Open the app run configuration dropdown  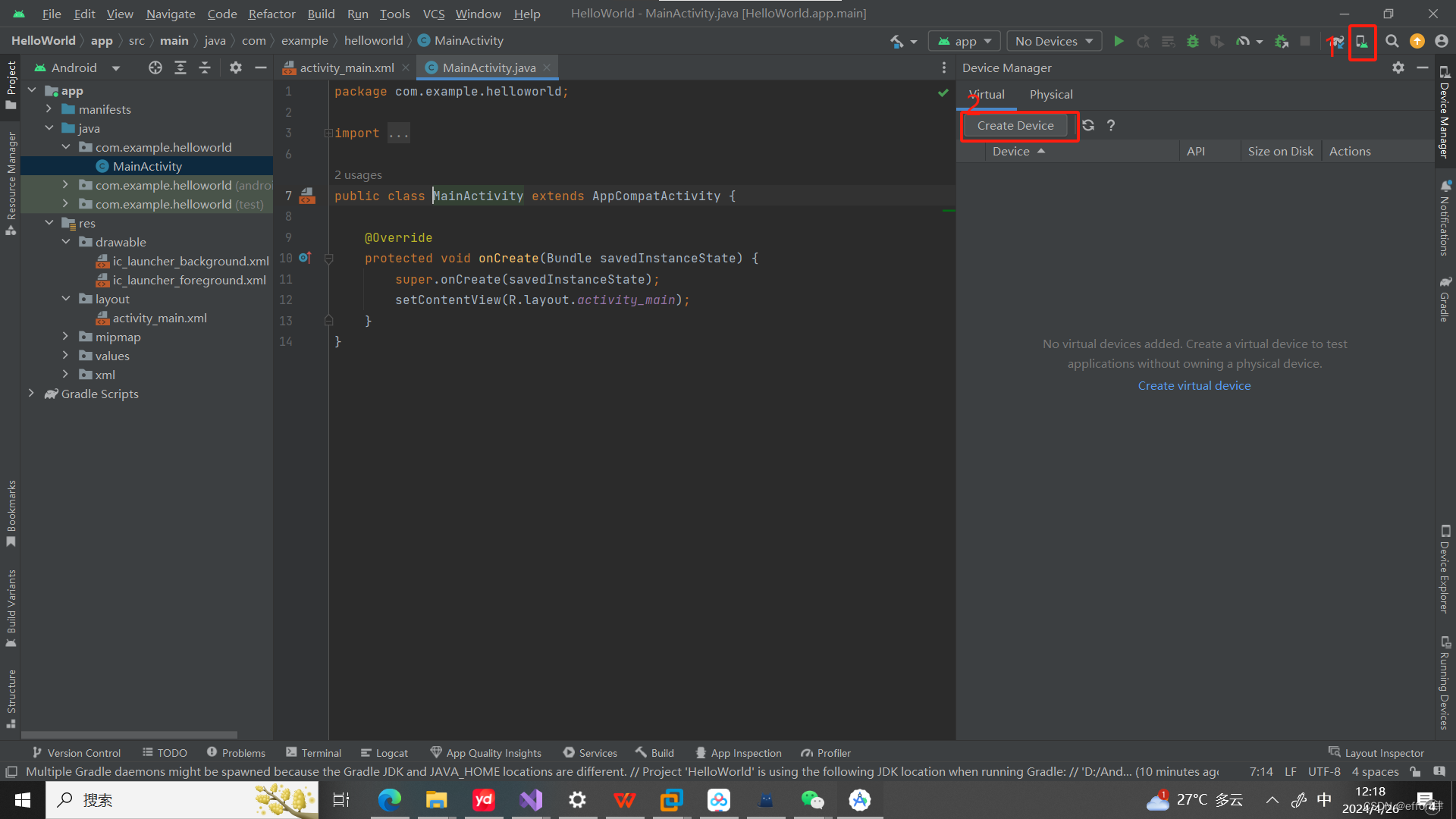965,42
